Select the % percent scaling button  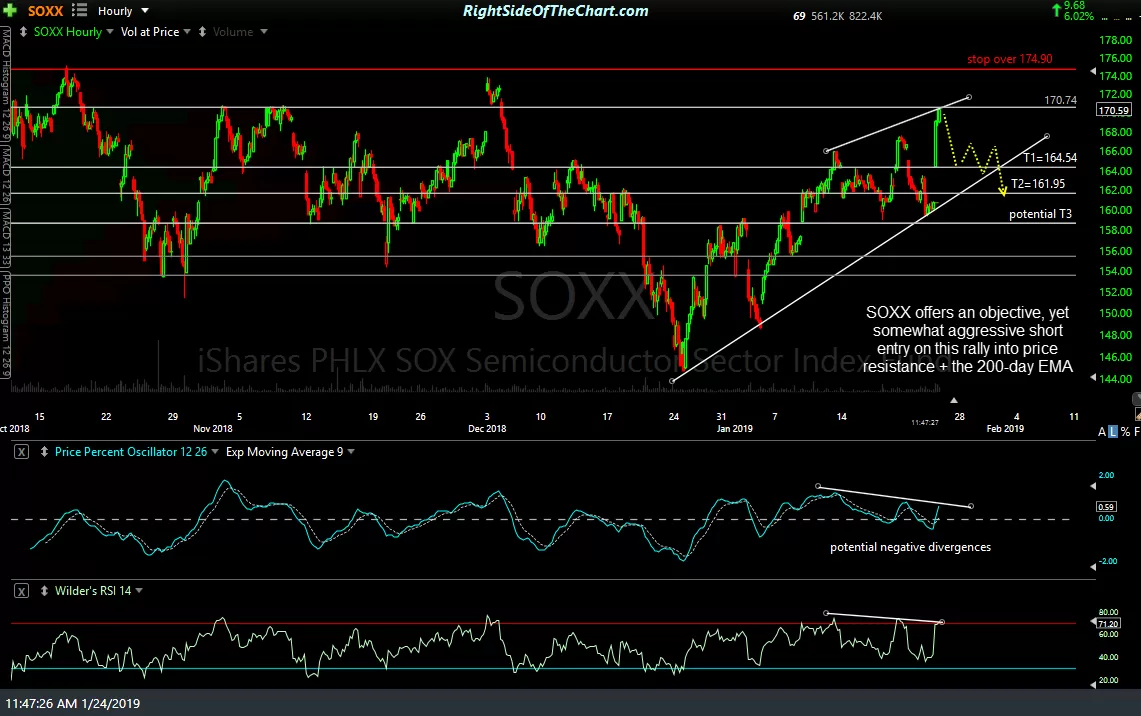tap(1125, 432)
